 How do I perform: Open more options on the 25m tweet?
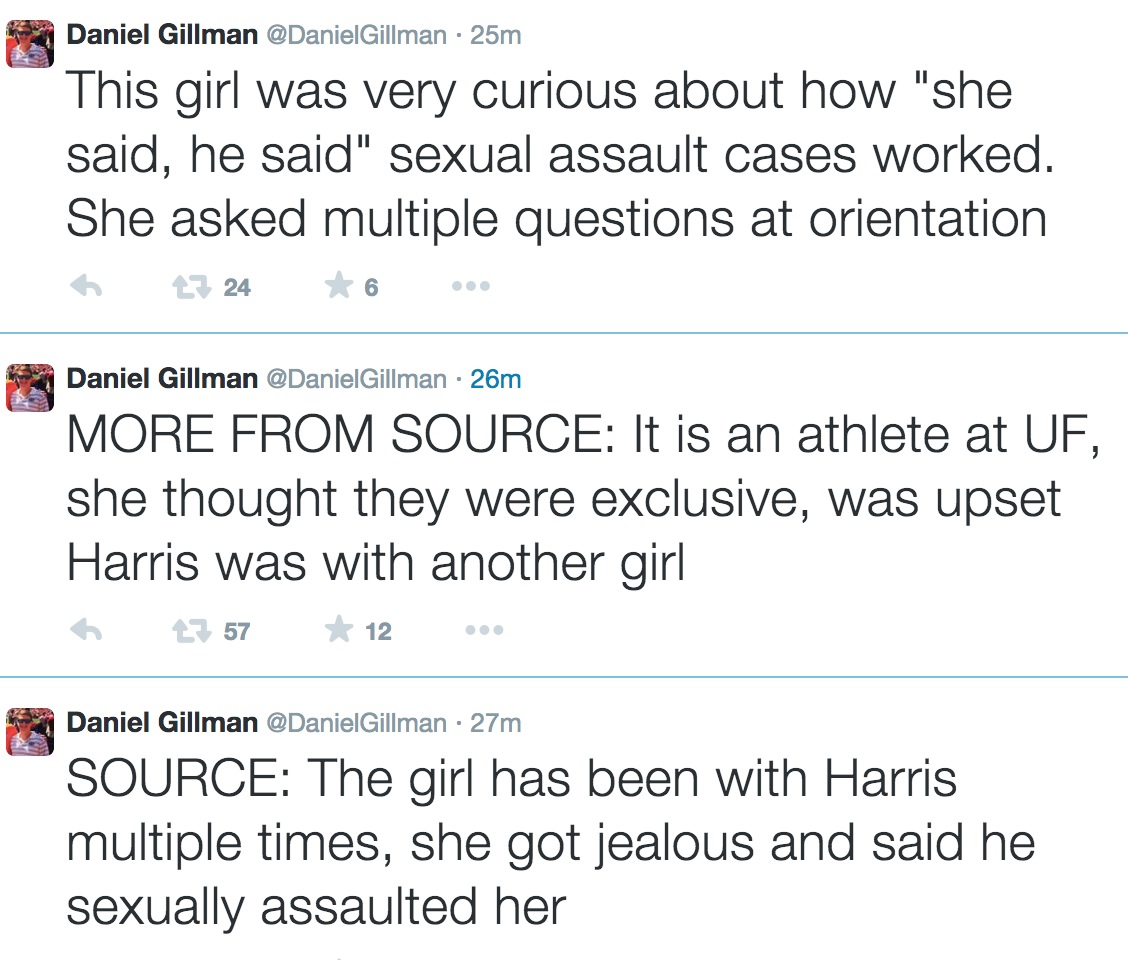tap(469, 287)
